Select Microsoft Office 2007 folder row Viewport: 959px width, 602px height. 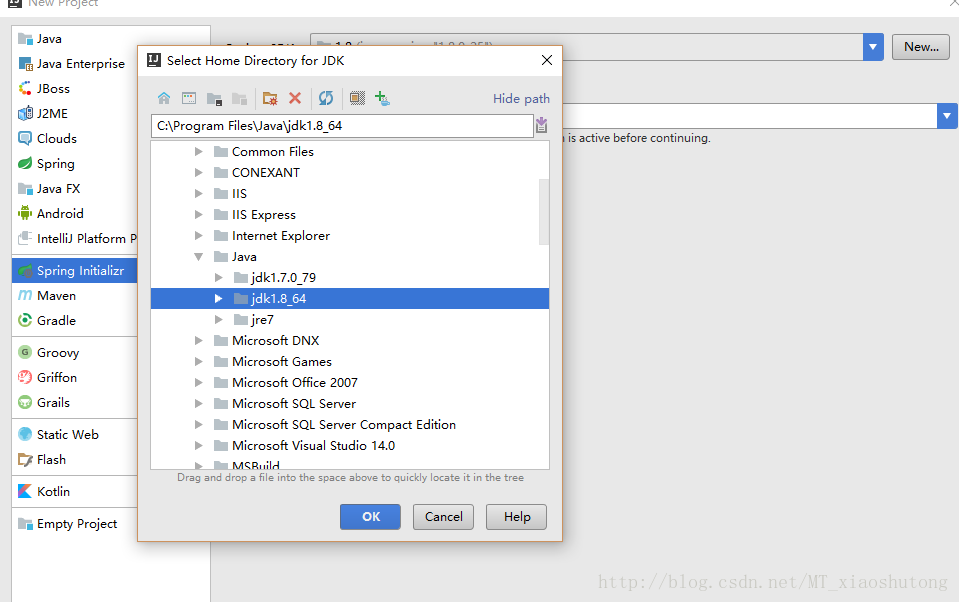click(x=350, y=382)
